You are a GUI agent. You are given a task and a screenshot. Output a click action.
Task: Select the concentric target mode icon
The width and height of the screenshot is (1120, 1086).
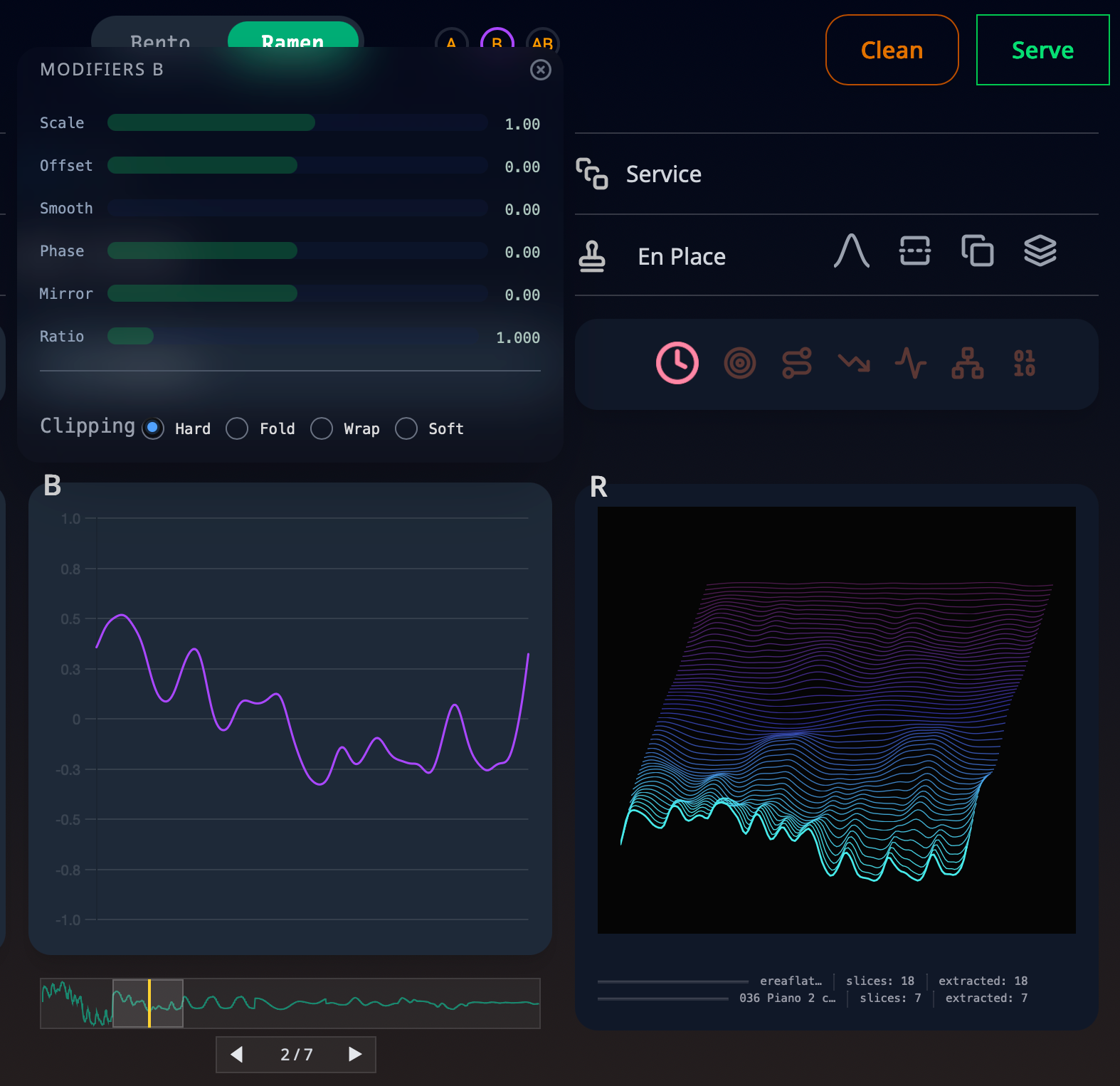tap(740, 363)
